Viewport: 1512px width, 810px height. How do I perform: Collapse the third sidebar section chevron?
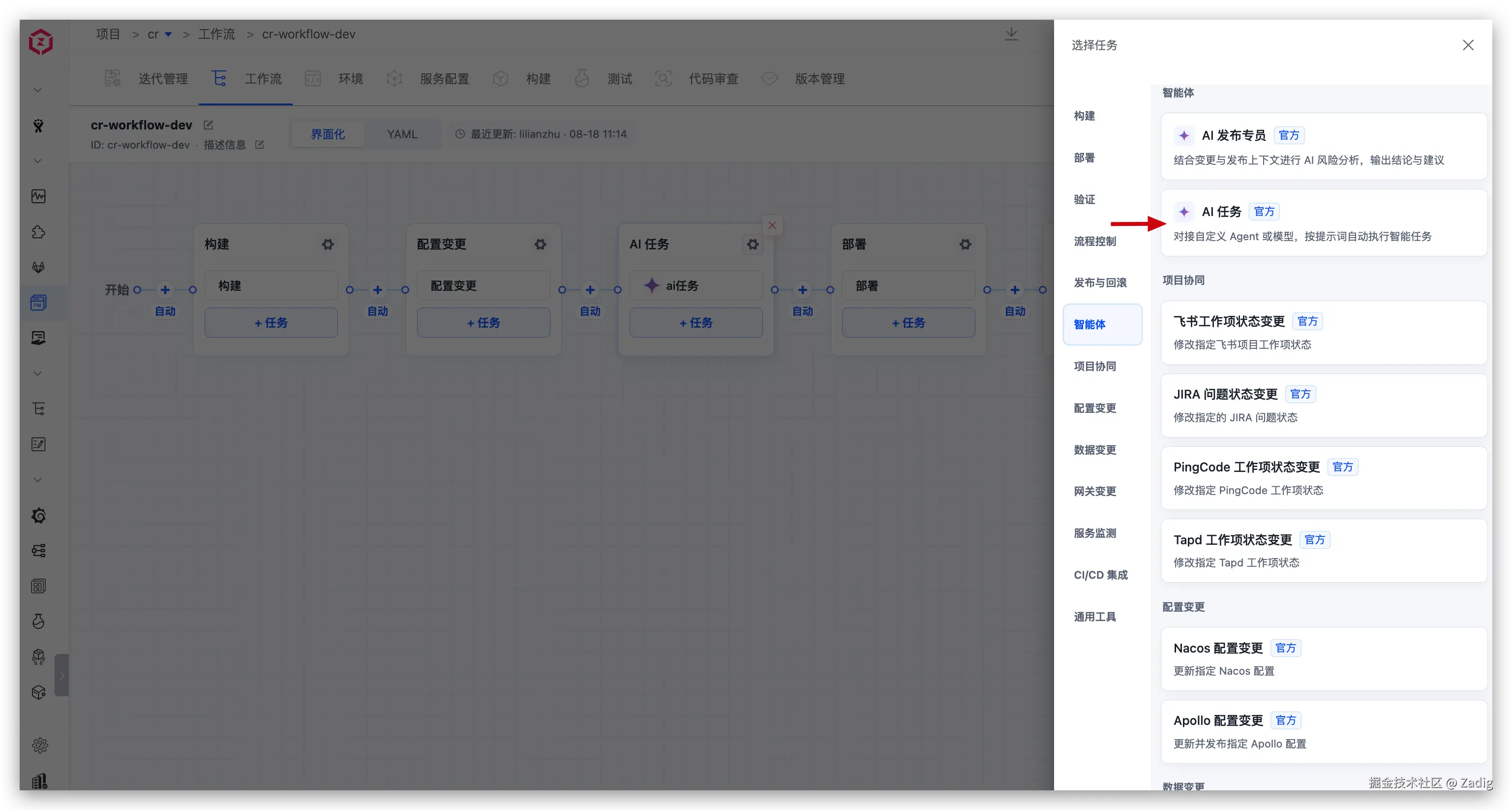tap(37, 374)
